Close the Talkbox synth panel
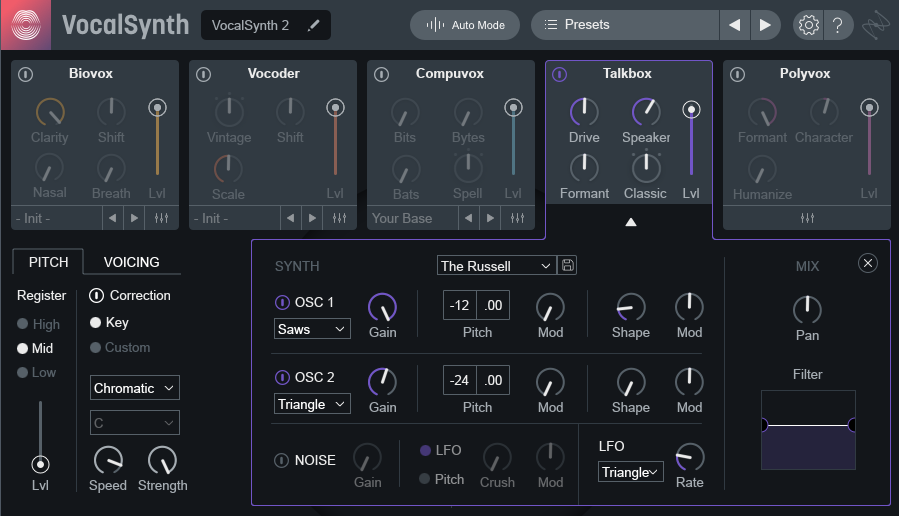899x516 pixels. point(867,263)
